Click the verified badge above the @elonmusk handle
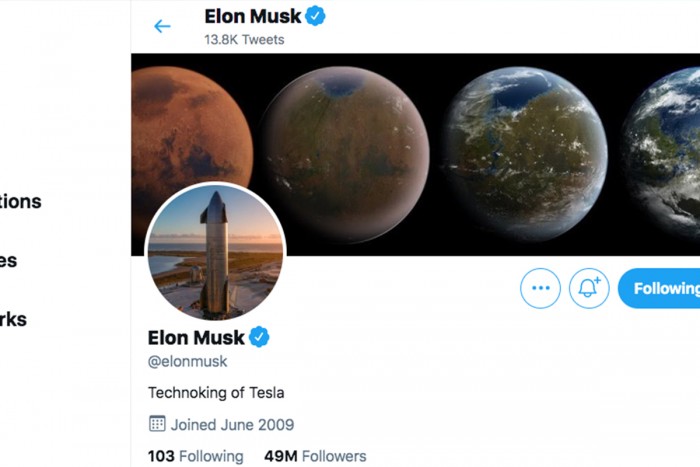 click(260, 337)
